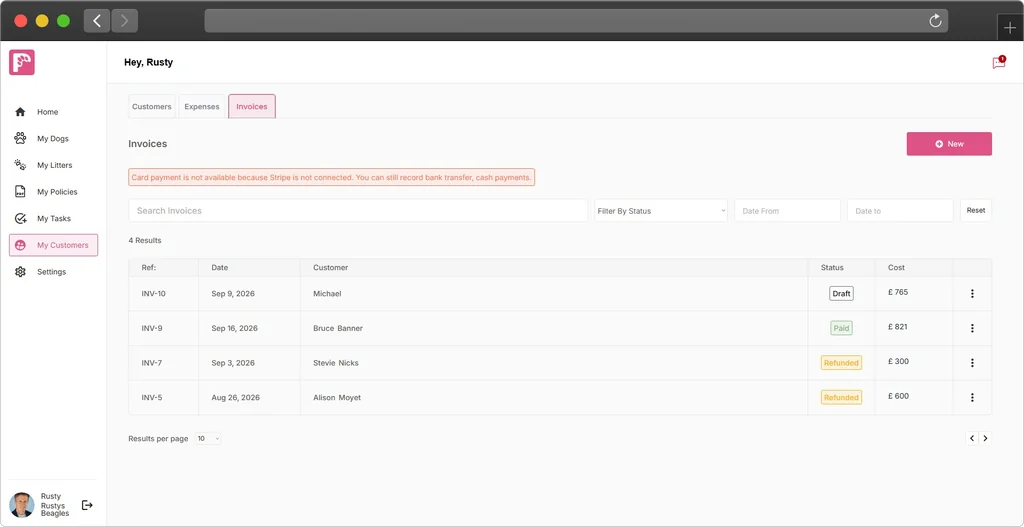Click the Customer column header
This screenshot has width=1024, height=527.
330,268
